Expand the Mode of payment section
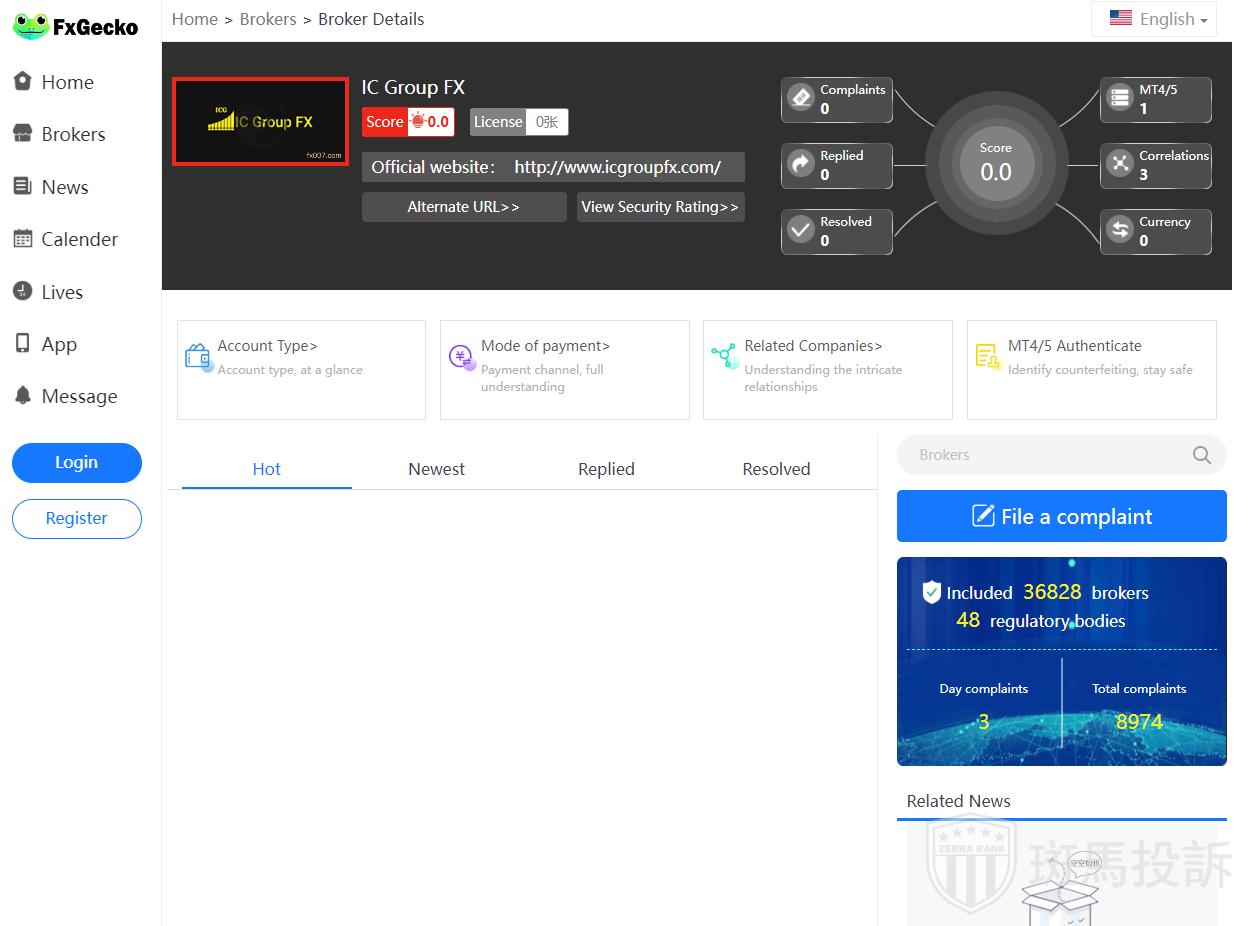This screenshot has width=1251, height=926. click(x=545, y=346)
